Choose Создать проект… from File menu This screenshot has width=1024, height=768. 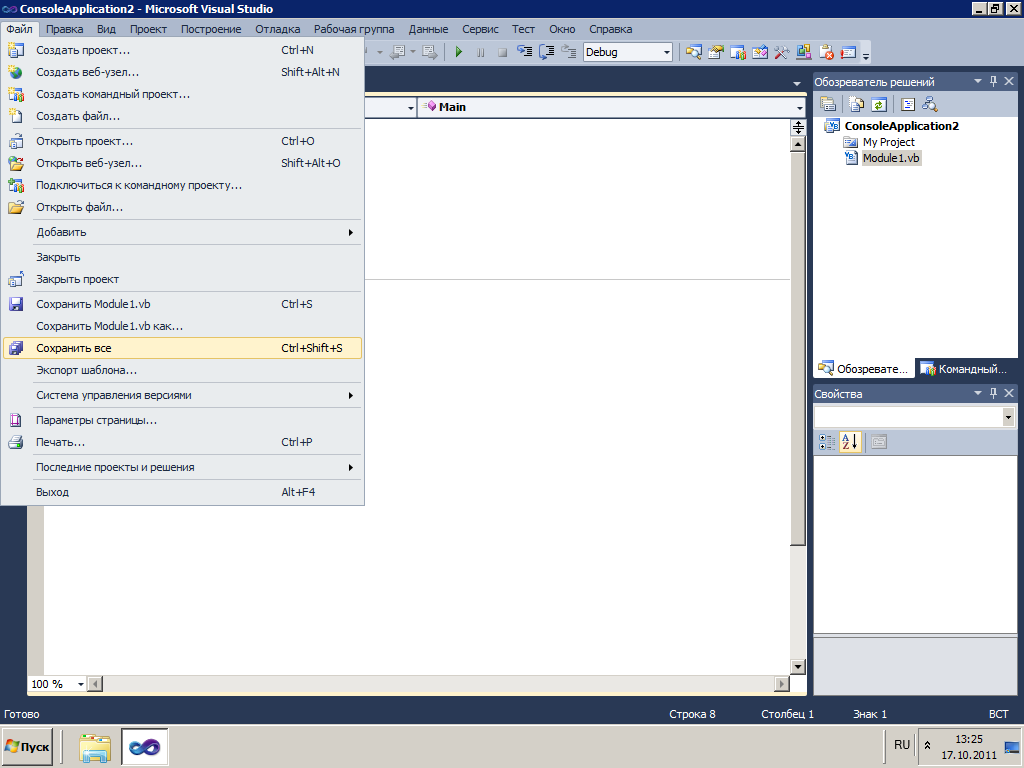click(x=182, y=50)
